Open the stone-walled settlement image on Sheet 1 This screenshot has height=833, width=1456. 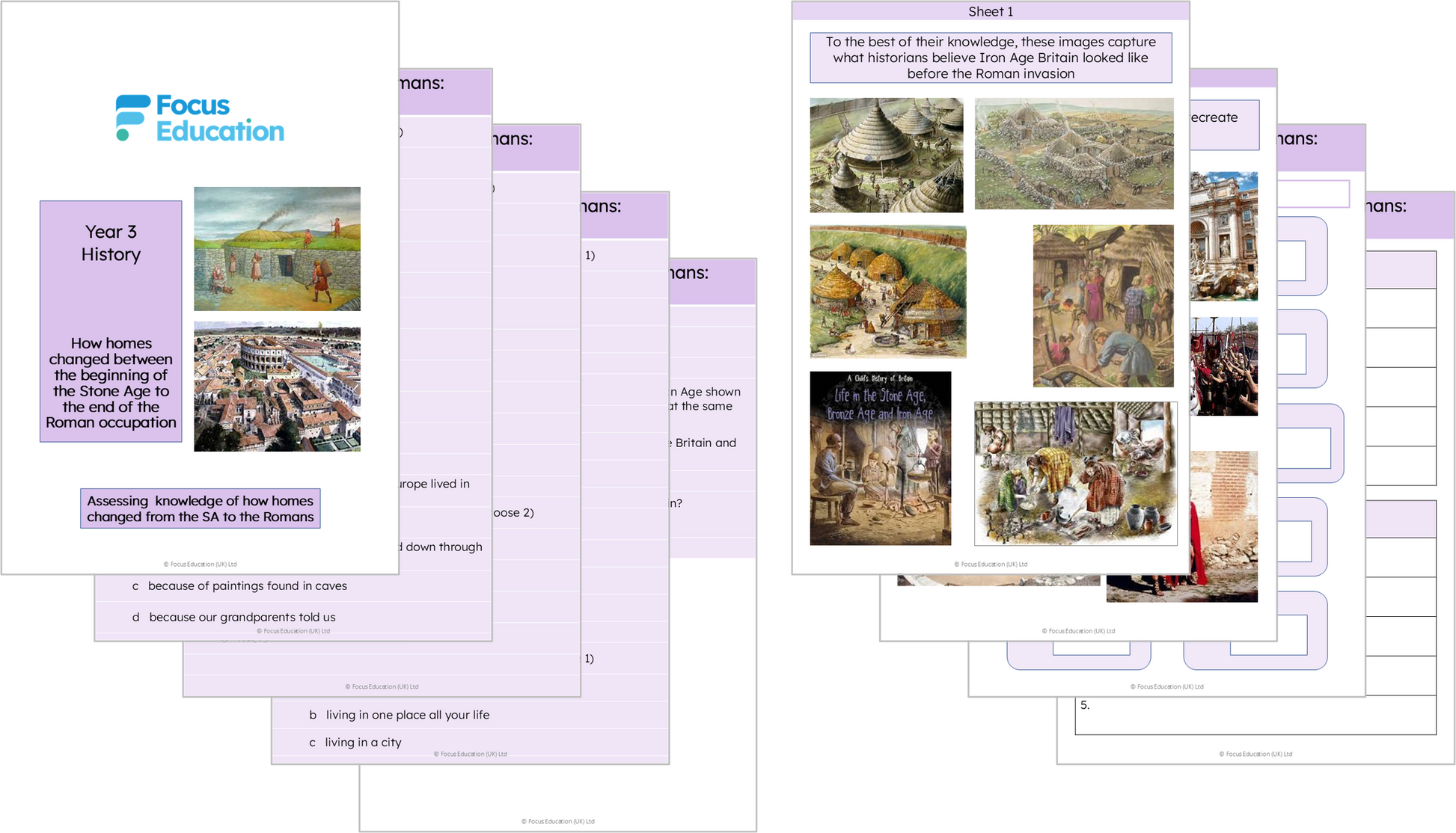click(1074, 153)
